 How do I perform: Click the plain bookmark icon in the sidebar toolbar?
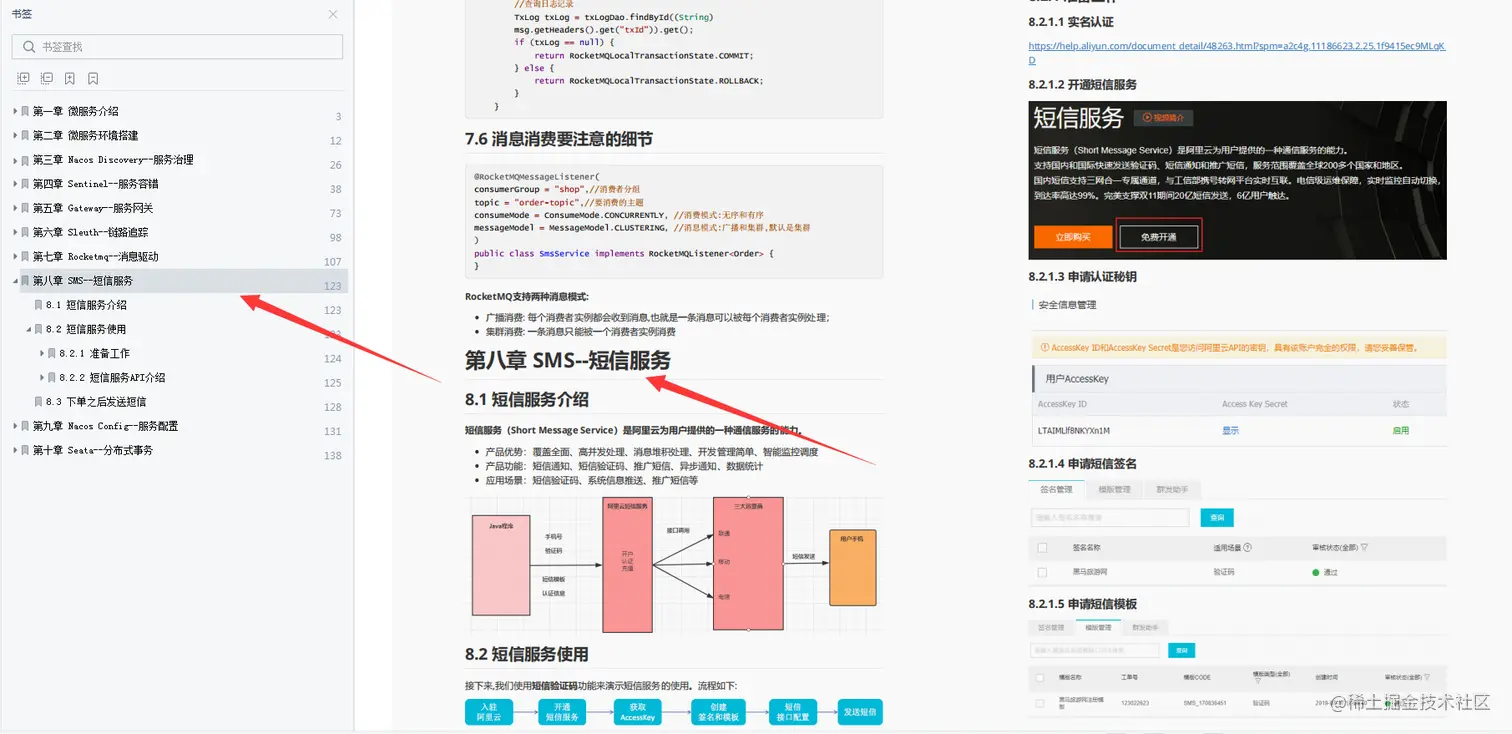(93, 78)
